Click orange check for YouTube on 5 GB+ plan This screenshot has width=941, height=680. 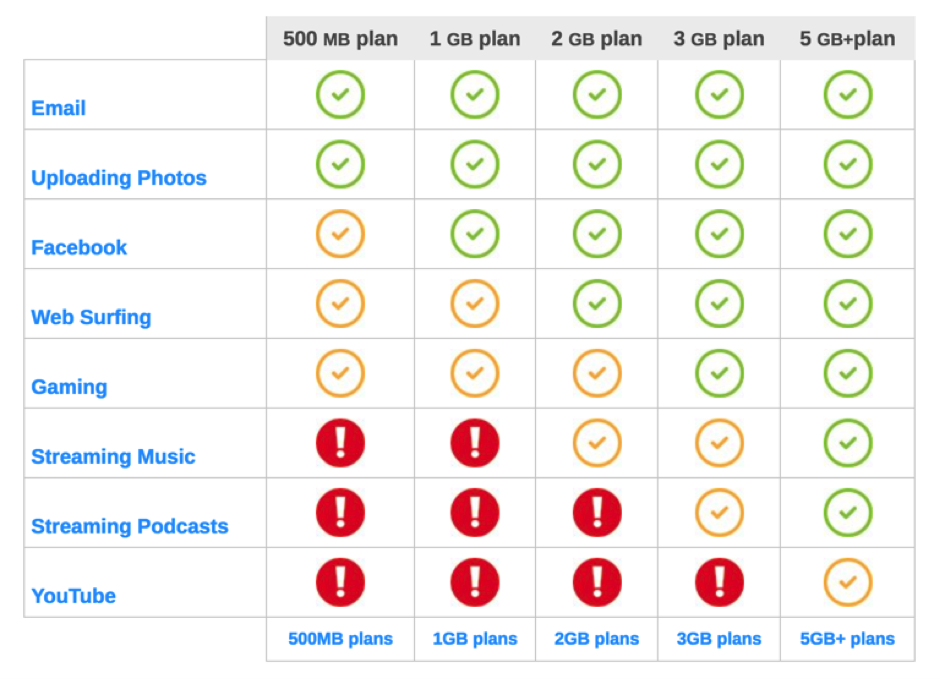click(847, 582)
